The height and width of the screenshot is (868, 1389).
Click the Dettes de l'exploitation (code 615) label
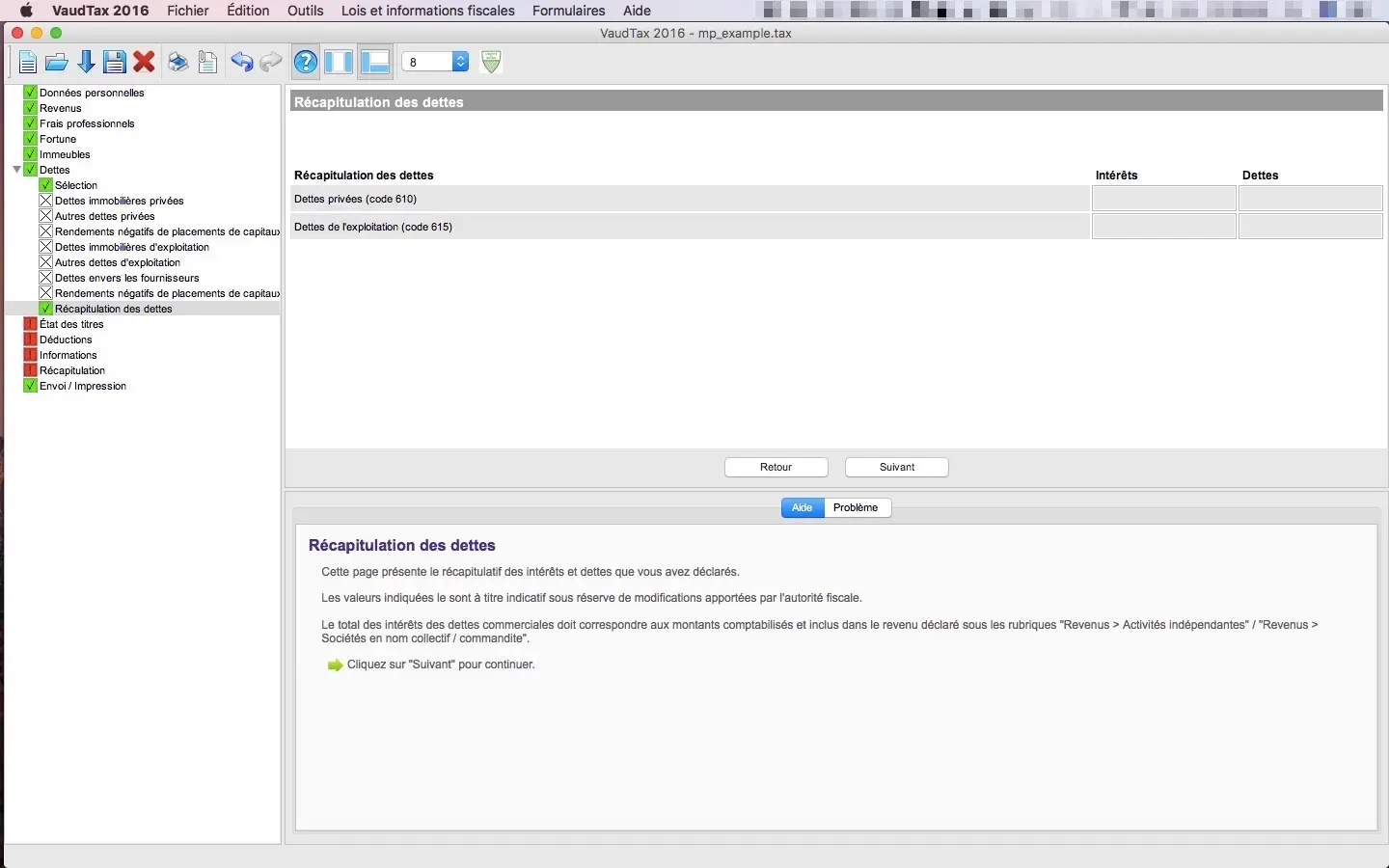[x=373, y=227]
